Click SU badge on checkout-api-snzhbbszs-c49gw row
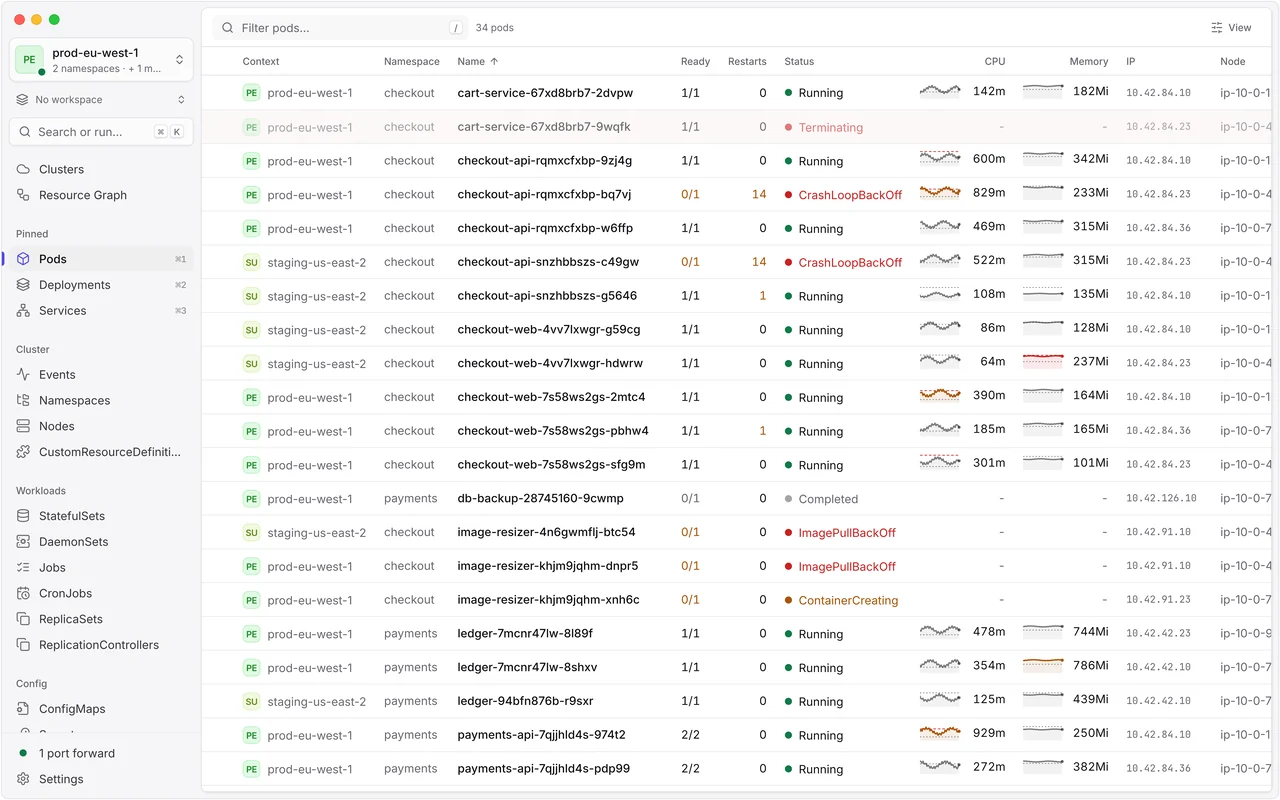 [x=251, y=262]
